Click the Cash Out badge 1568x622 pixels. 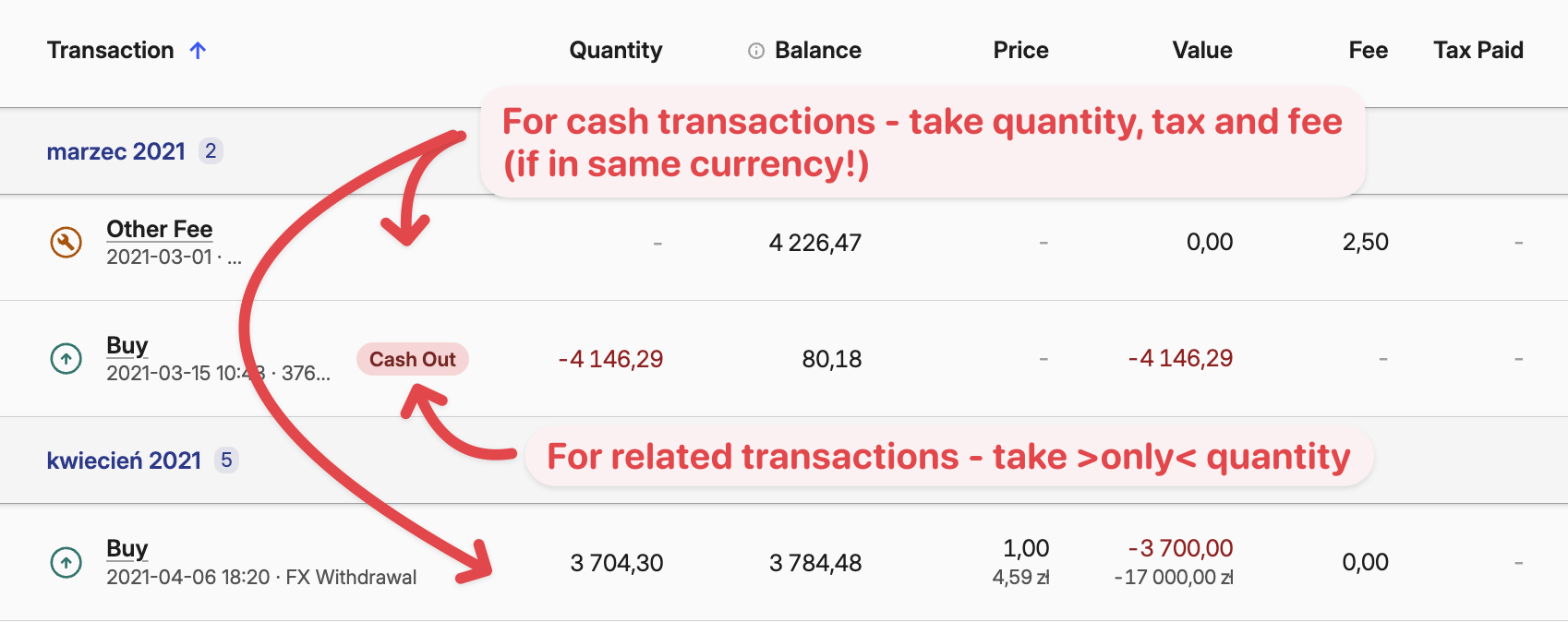click(413, 359)
